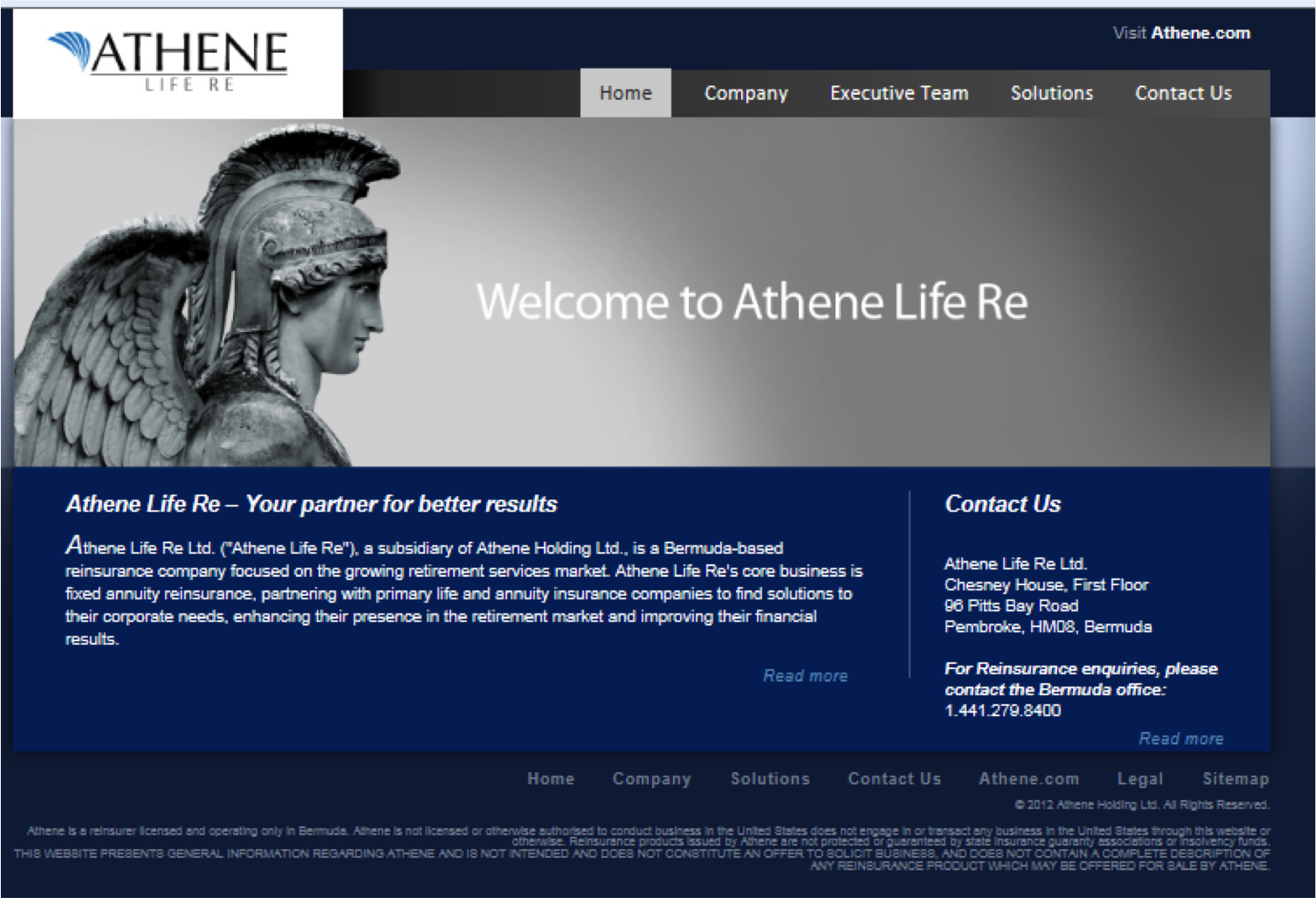
Task: Click 'Your partner for better results' heading
Action: click(x=312, y=504)
